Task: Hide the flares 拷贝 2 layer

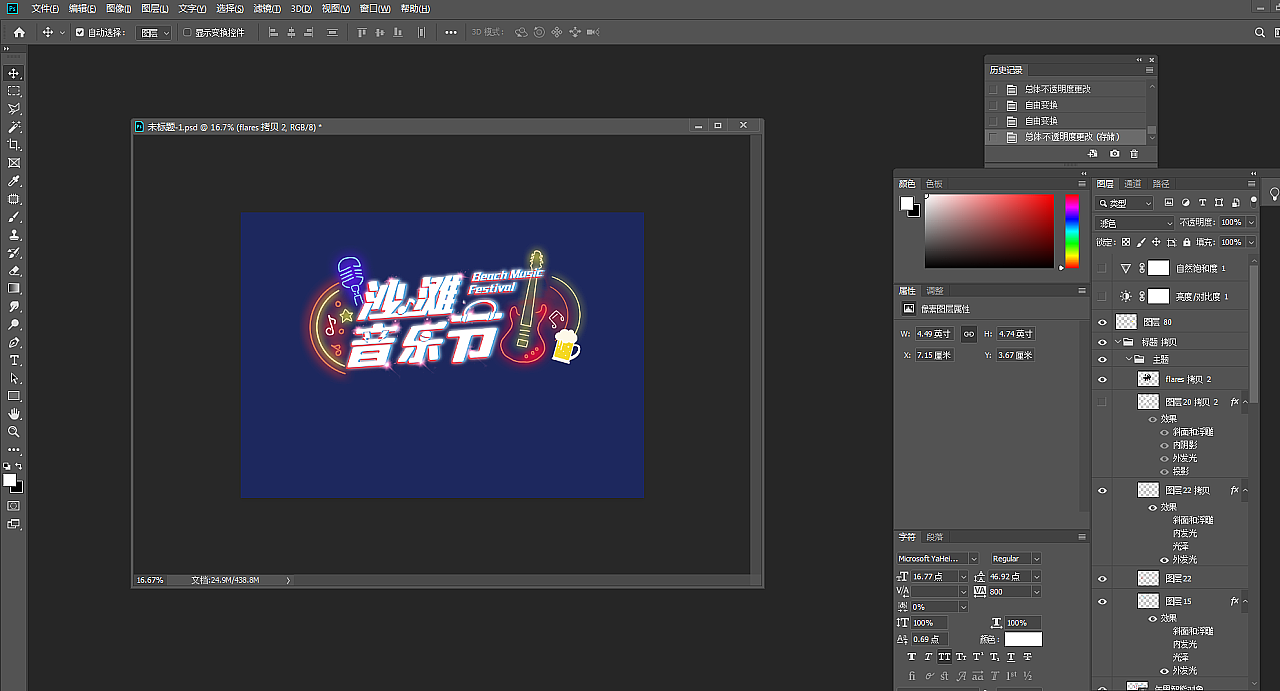Action: tap(1103, 378)
